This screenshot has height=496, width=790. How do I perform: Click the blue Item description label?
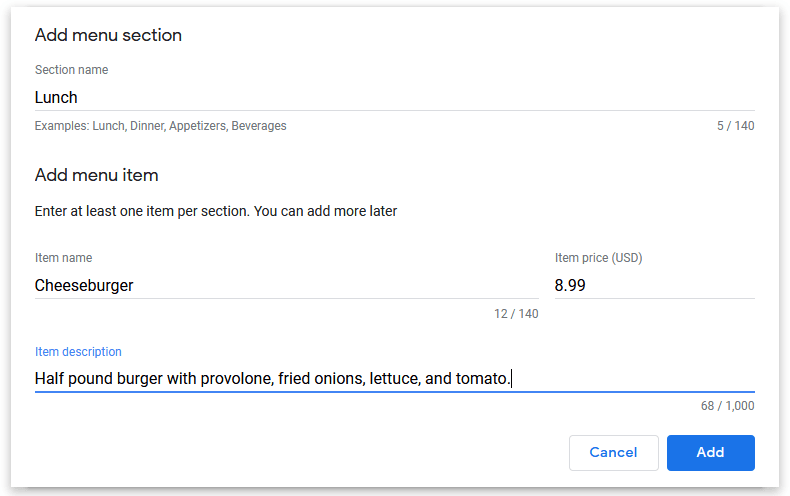pos(78,352)
